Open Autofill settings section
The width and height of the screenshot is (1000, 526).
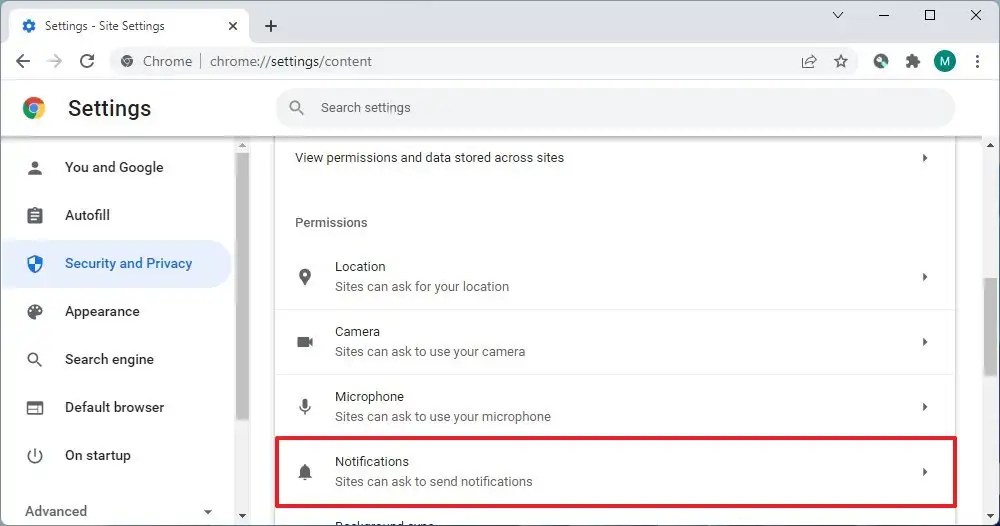tap(117, 216)
